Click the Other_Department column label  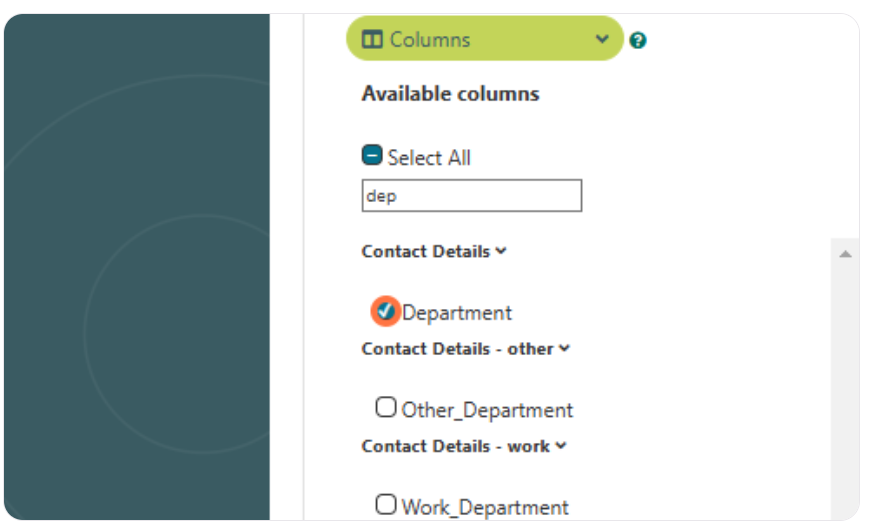point(487,410)
